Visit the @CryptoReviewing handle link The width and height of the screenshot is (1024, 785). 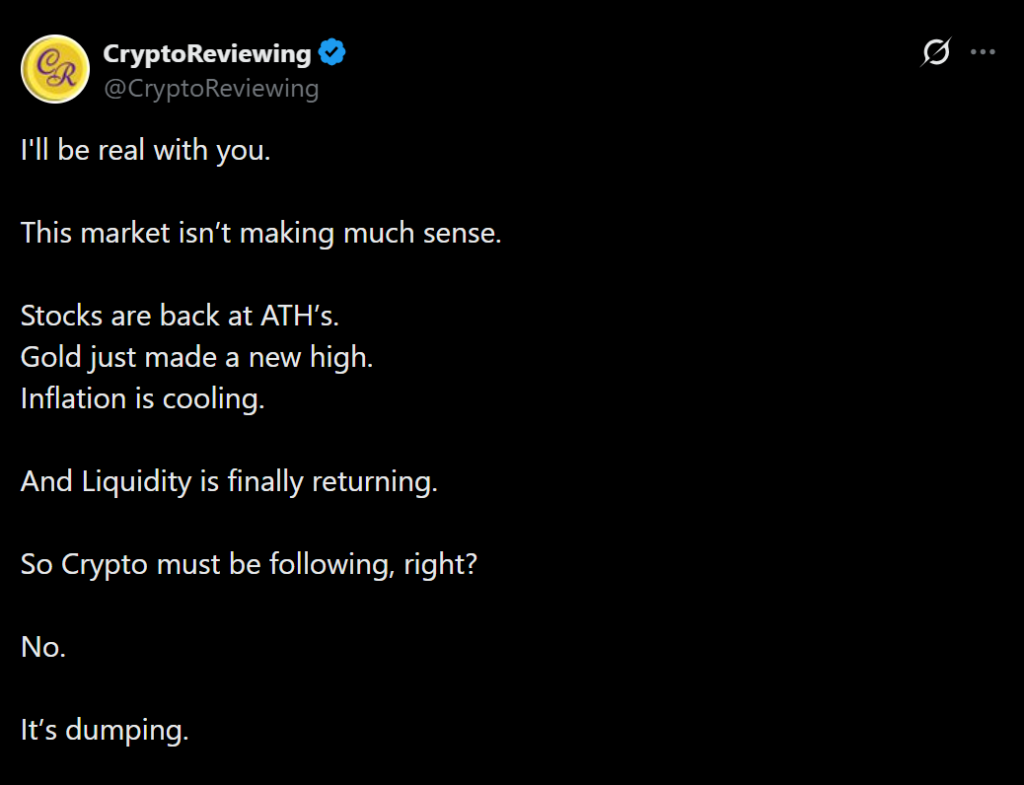pos(211,88)
